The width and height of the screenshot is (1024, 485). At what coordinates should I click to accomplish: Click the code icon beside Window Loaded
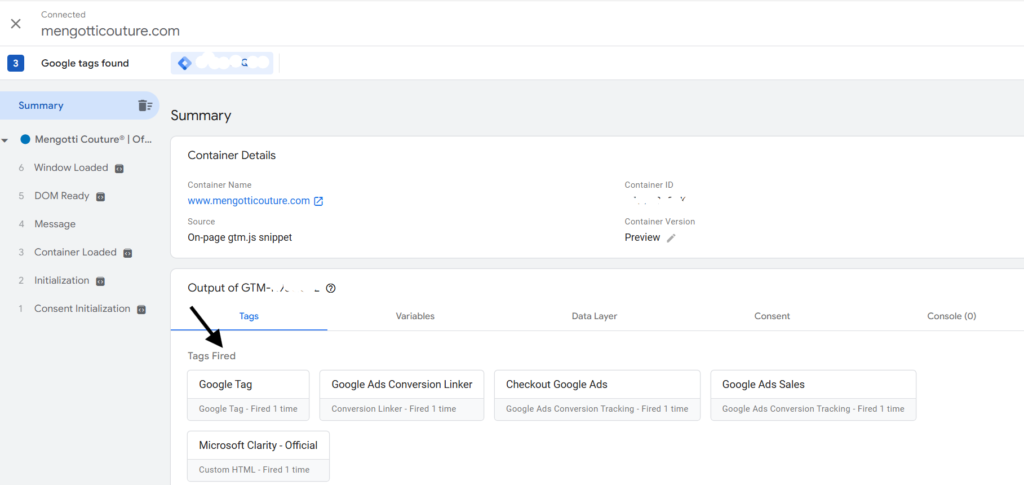click(x=119, y=168)
